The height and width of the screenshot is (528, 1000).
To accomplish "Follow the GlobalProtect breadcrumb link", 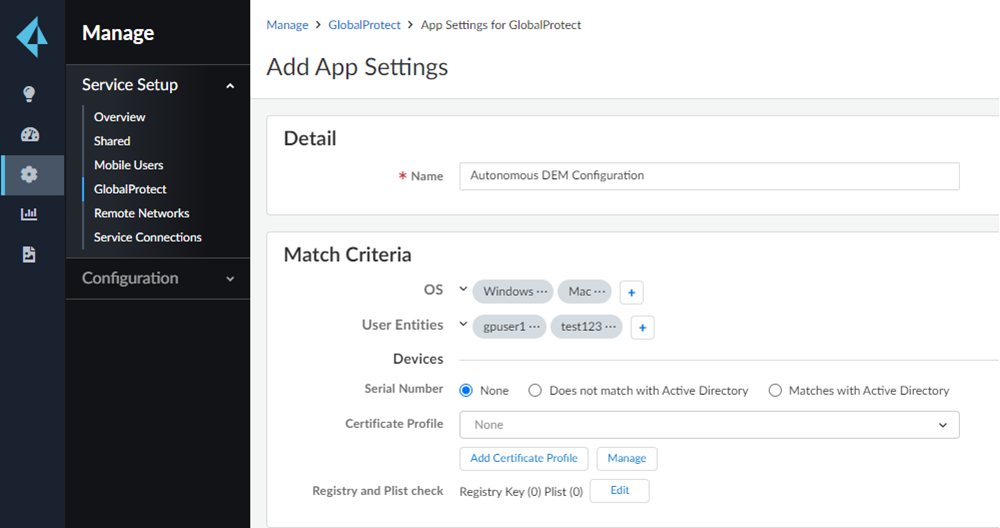I will [x=364, y=25].
